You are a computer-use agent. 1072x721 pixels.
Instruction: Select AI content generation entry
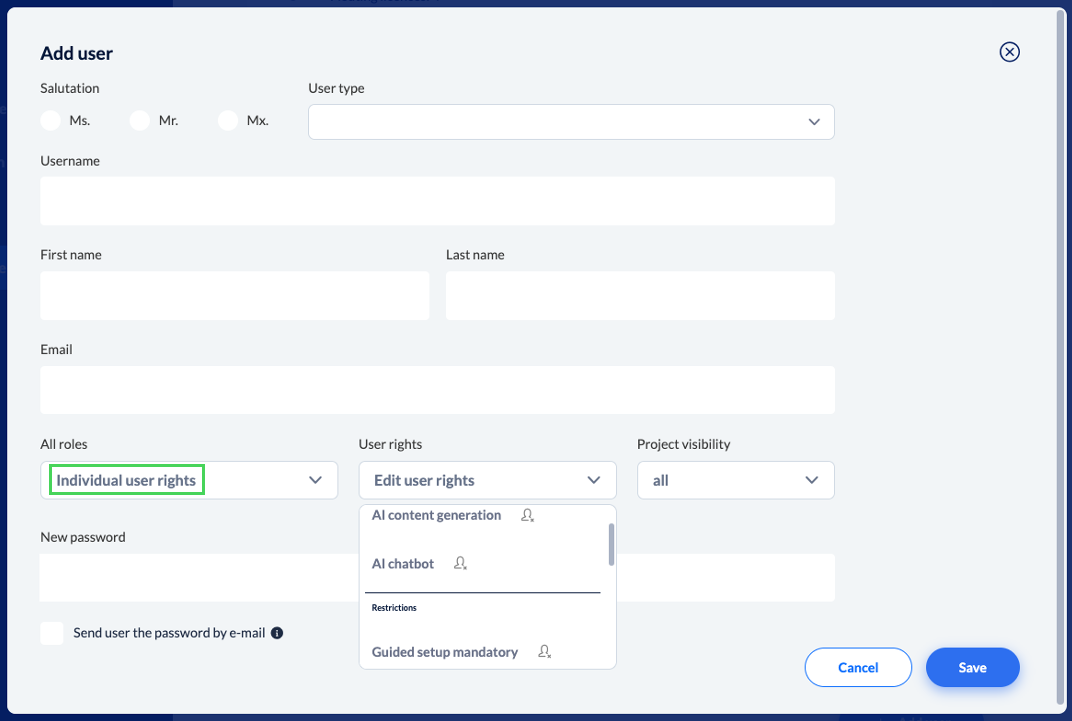(x=436, y=515)
